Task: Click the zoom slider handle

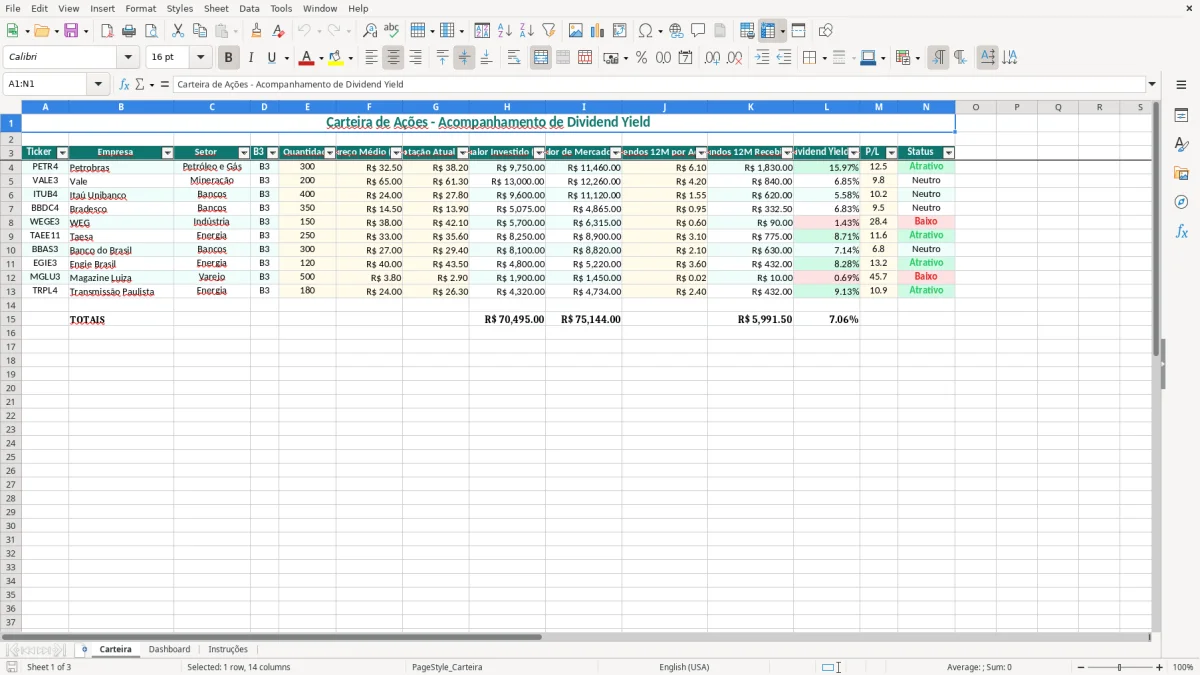Action: [x=1120, y=667]
